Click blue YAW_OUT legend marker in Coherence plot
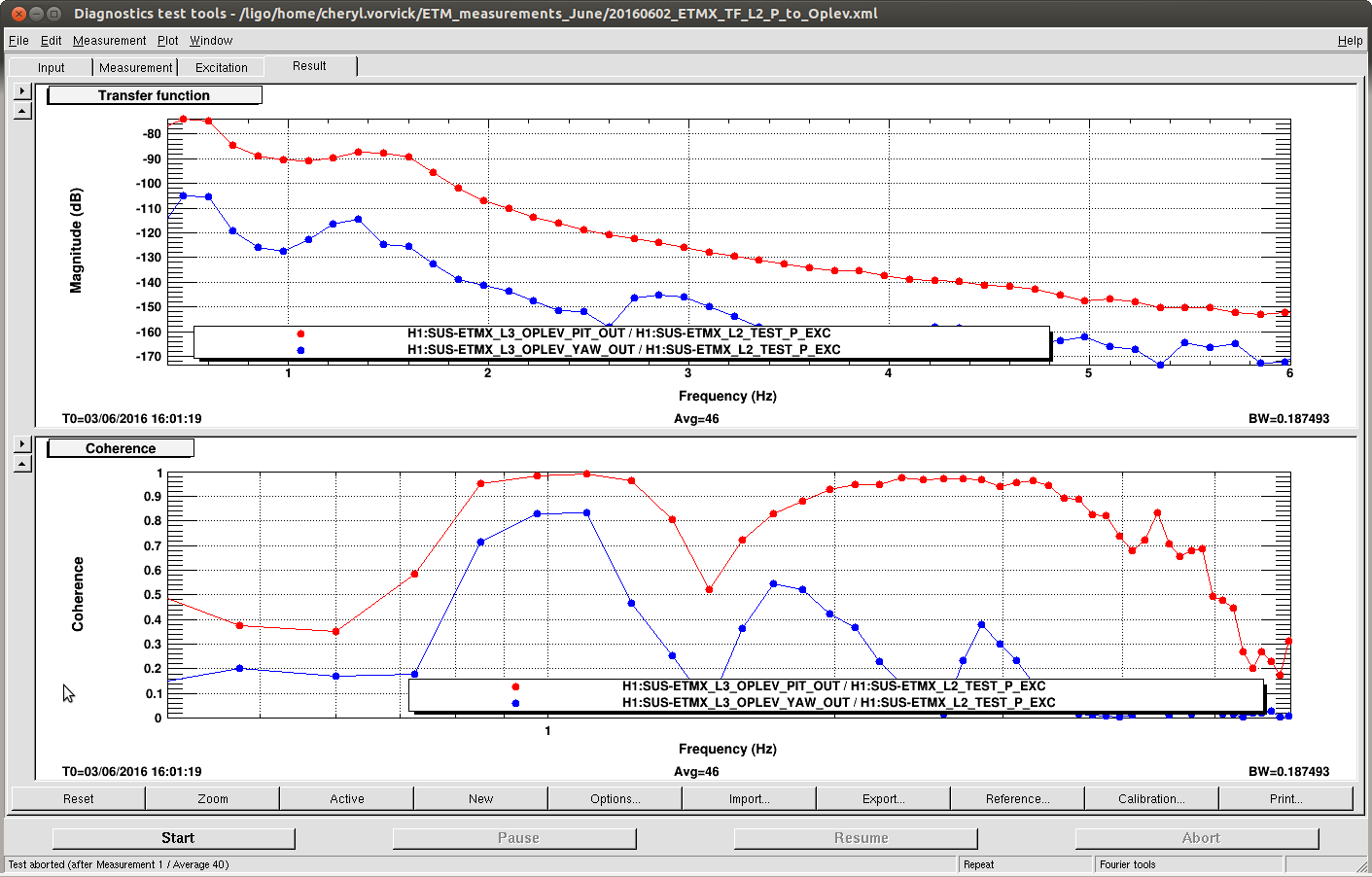This screenshot has width=1372, height=877. click(x=515, y=703)
